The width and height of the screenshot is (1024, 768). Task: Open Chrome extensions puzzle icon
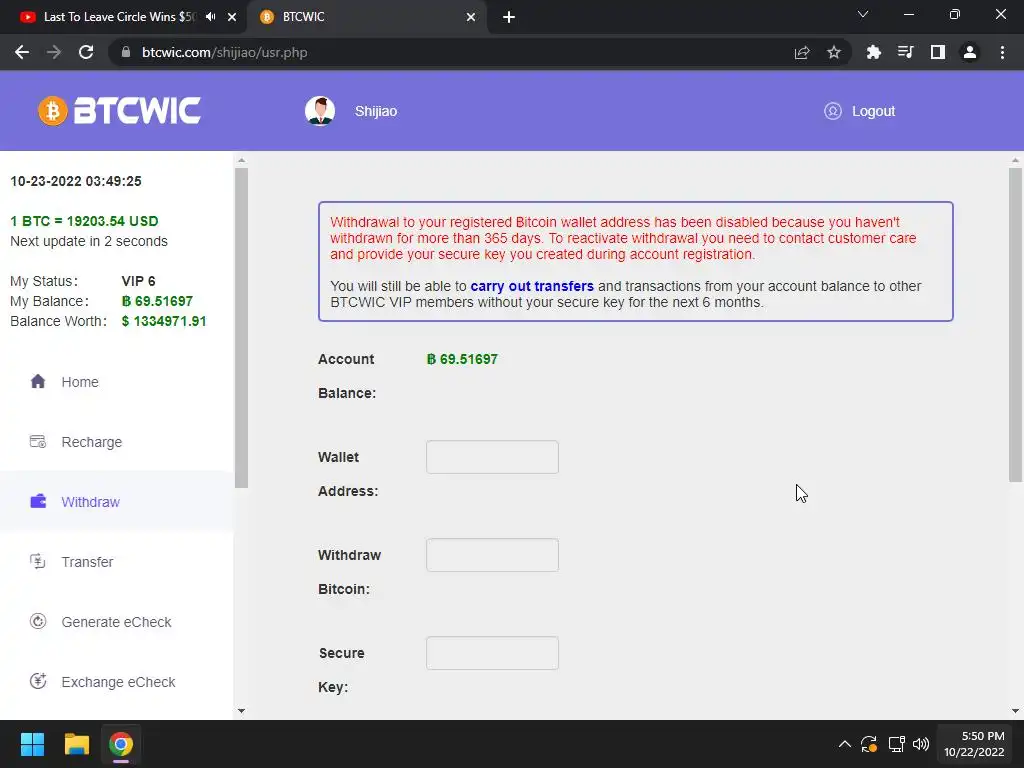point(873,52)
